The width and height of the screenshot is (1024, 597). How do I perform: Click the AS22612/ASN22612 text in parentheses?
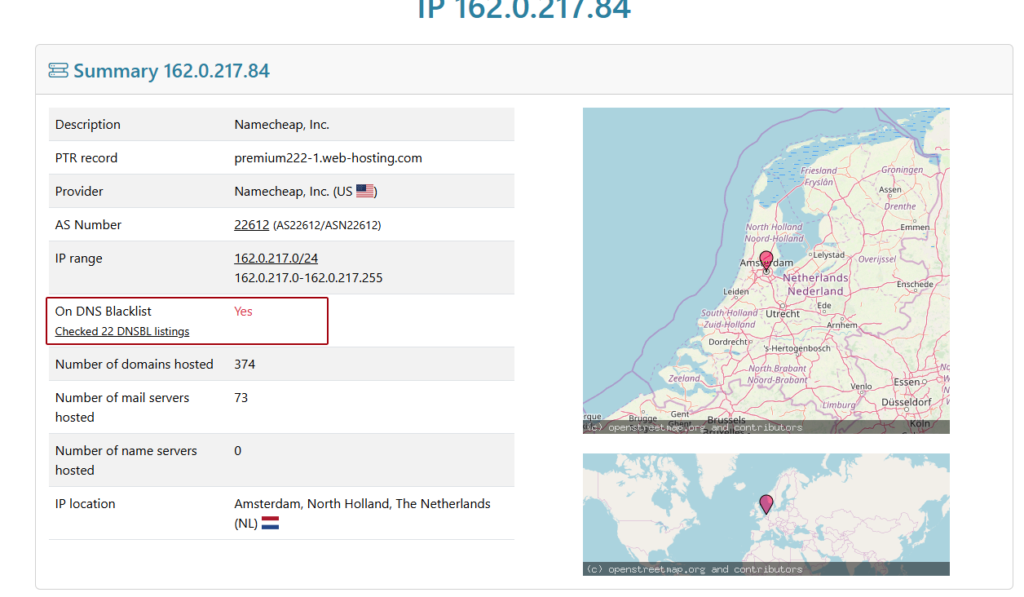point(327,226)
